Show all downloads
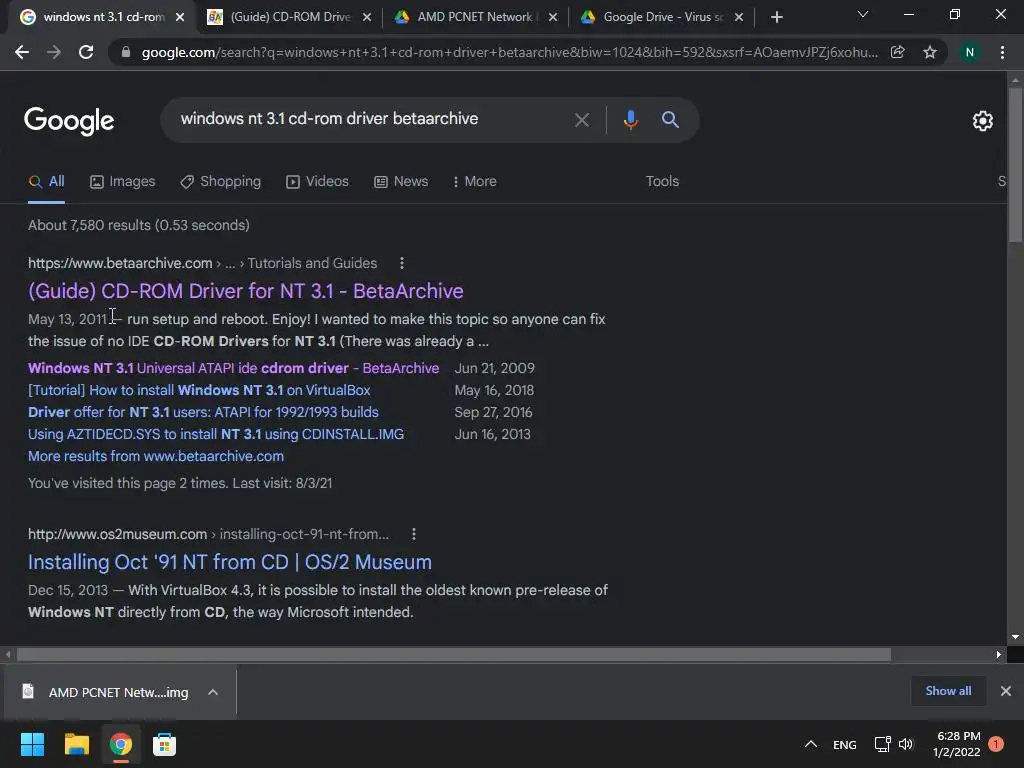The image size is (1024, 768). click(x=948, y=691)
